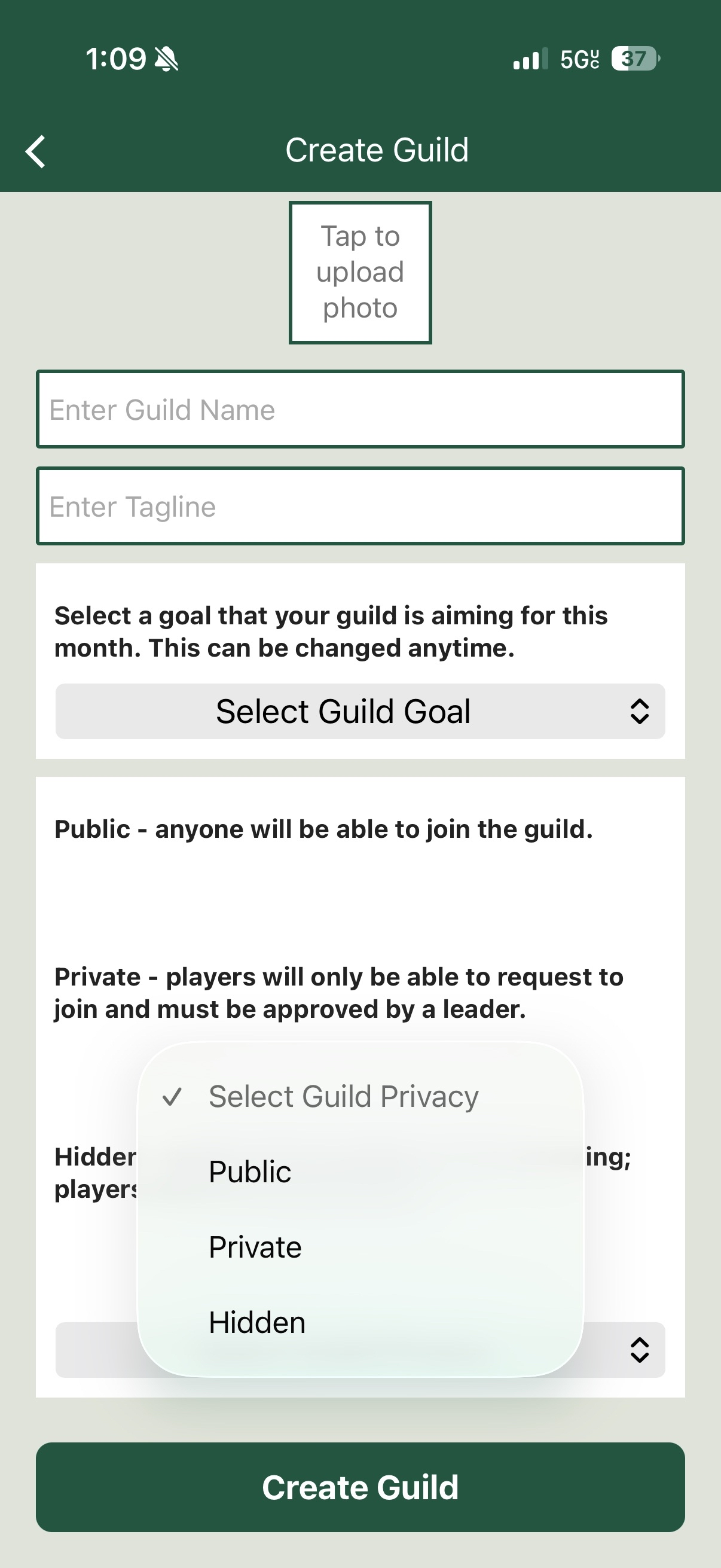Tap the checkmark beside Select Guild Privacy
721x1568 pixels.
click(172, 1096)
